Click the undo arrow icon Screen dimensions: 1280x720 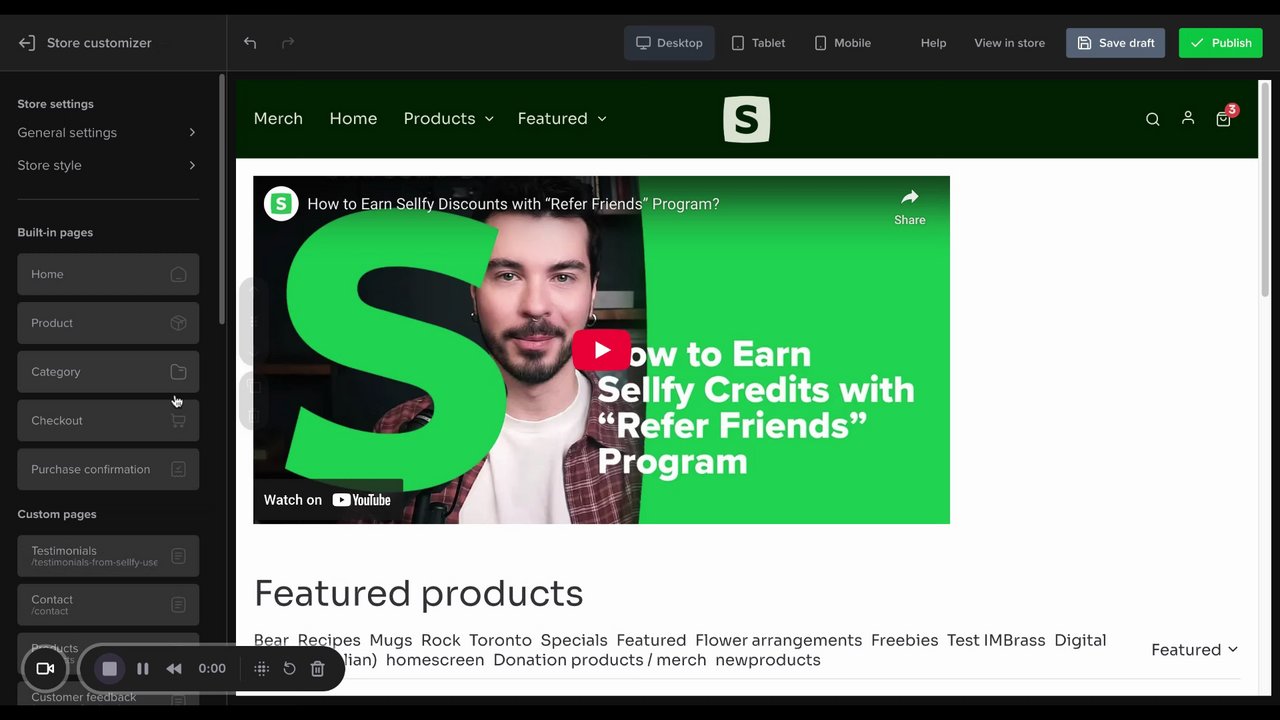(x=250, y=43)
